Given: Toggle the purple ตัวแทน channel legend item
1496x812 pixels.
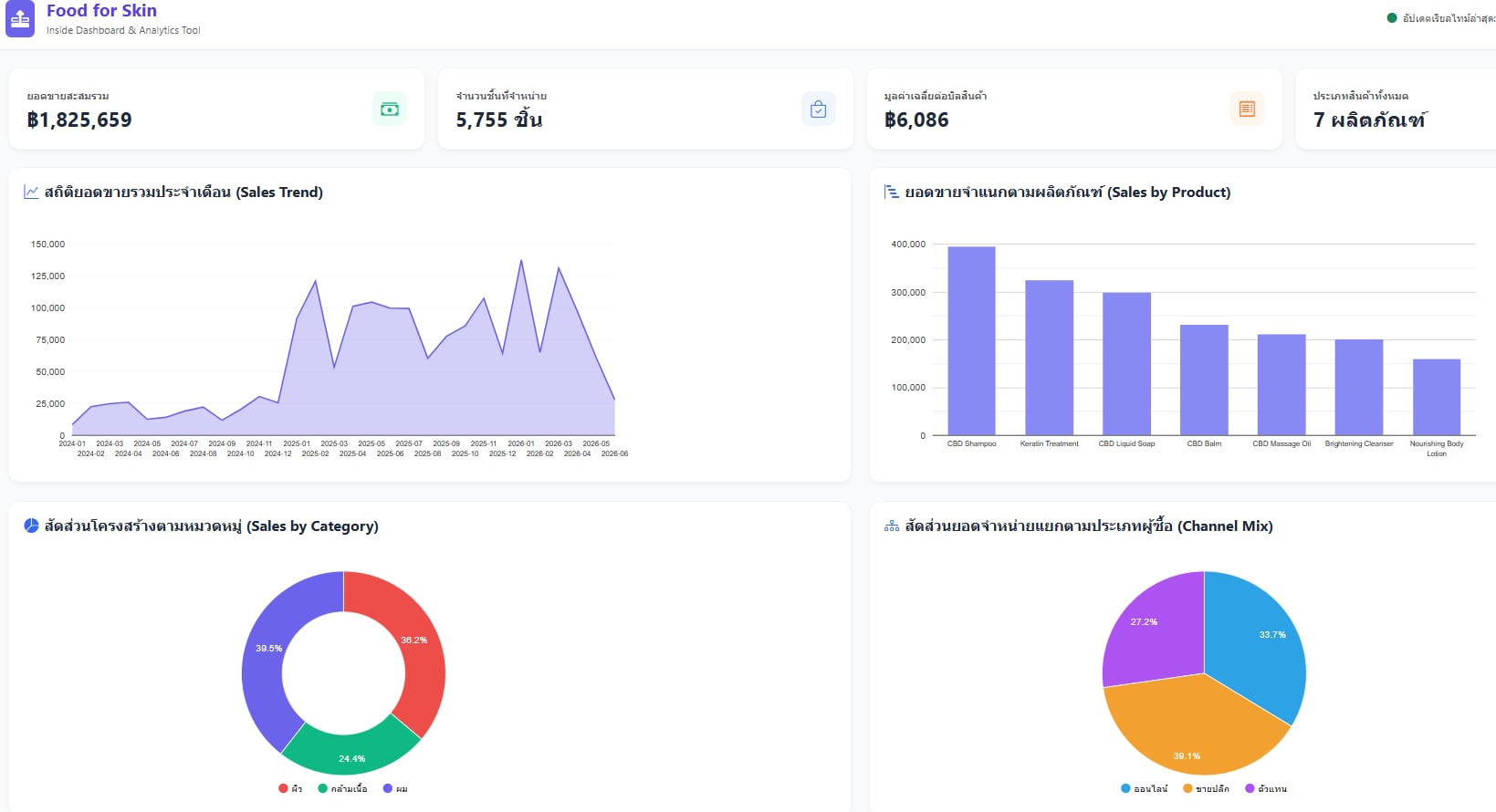Looking at the screenshot, I should pyautogui.click(x=1266, y=788).
